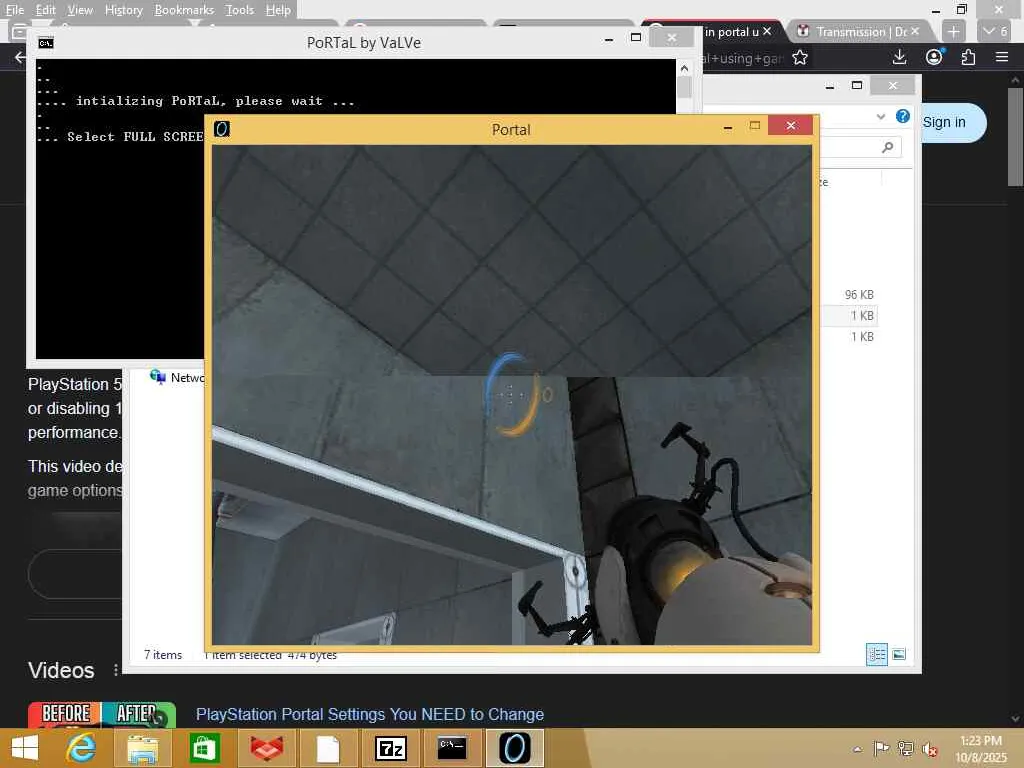
Task: Open a new browser tab
Action: [x=953, y=31]
